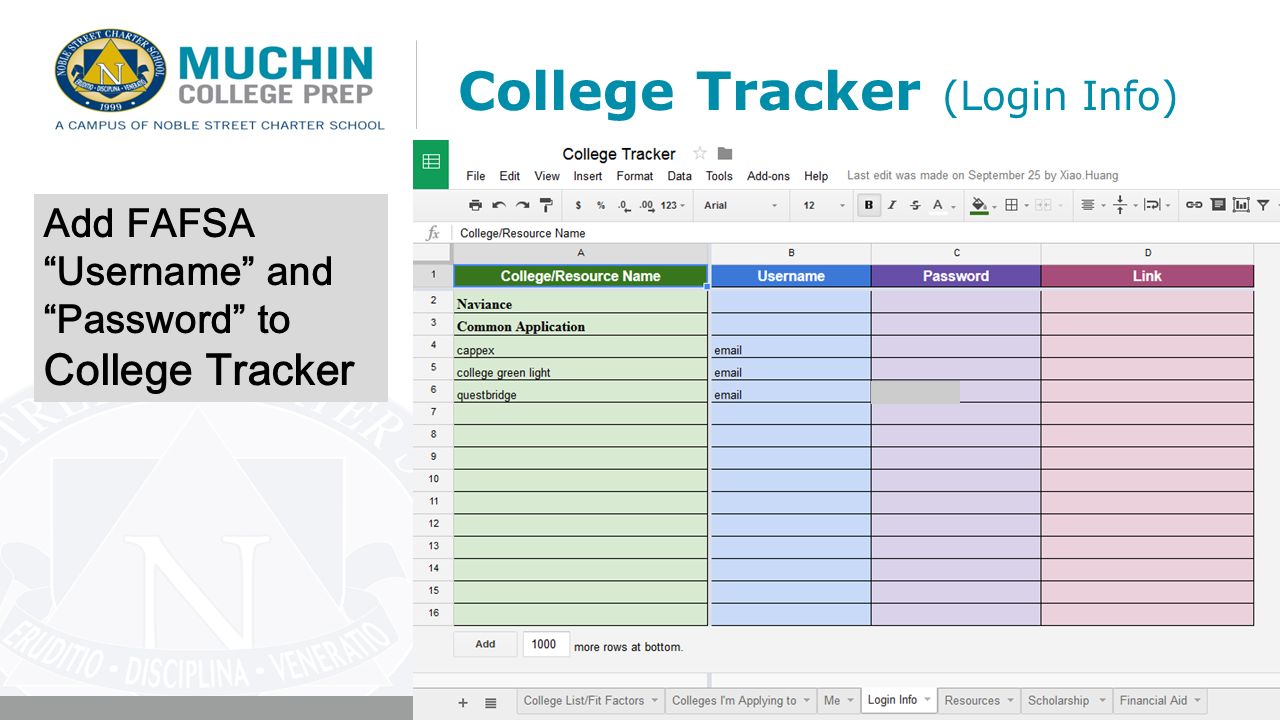Open the Help menu

click(x=816, y=176)
